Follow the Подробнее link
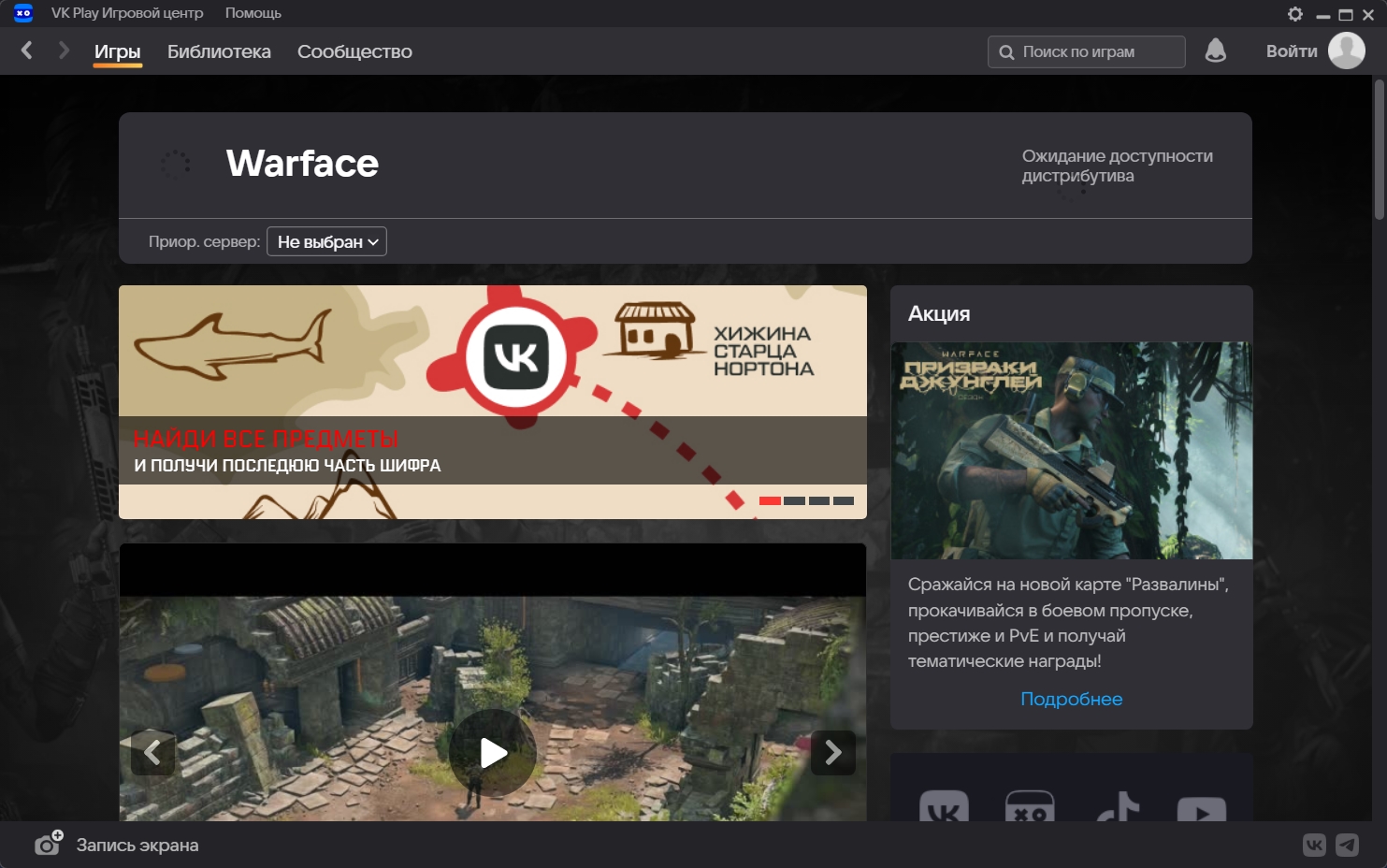Screen dimensions: 1387x868 click(x=1072, y=699)
